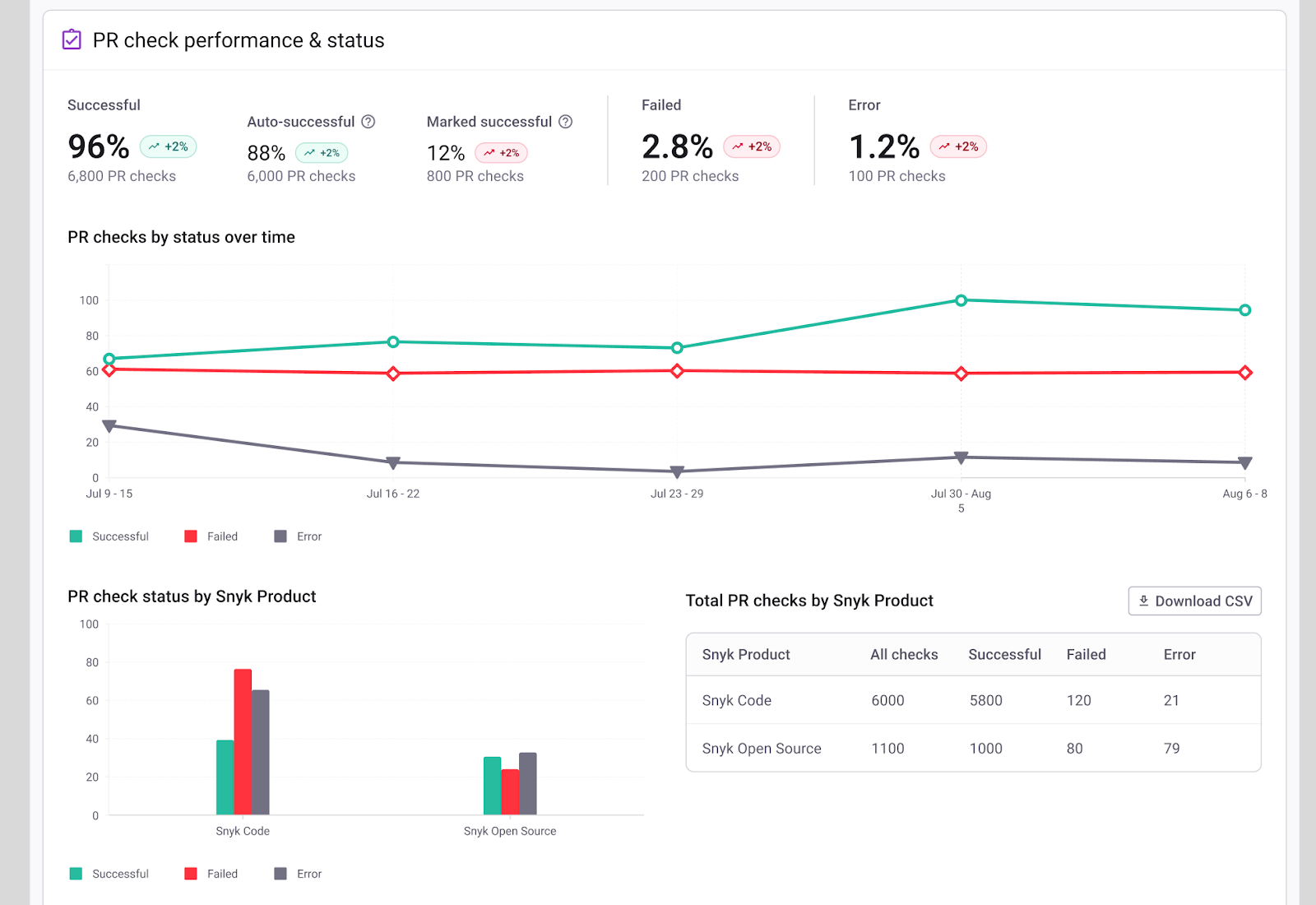The height and width of the screenshot is (905, 1316).
Task: Click the Auto-successful +2% trend badge
Action: click(322, 153)
